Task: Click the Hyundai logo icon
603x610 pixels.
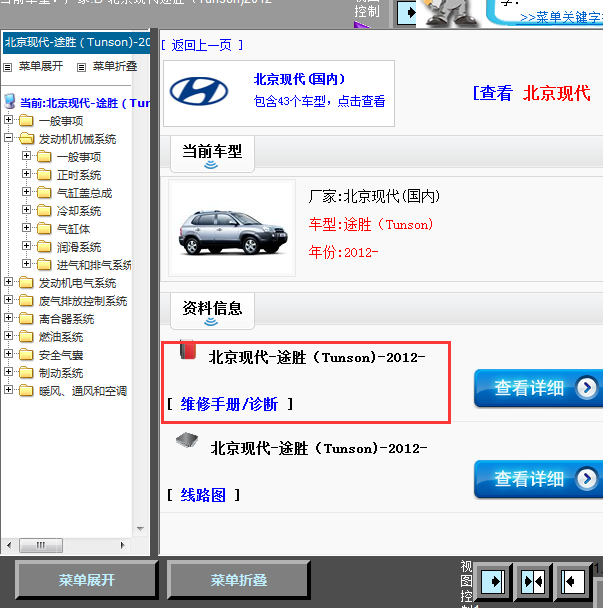Action: click(x=199, y=91)
